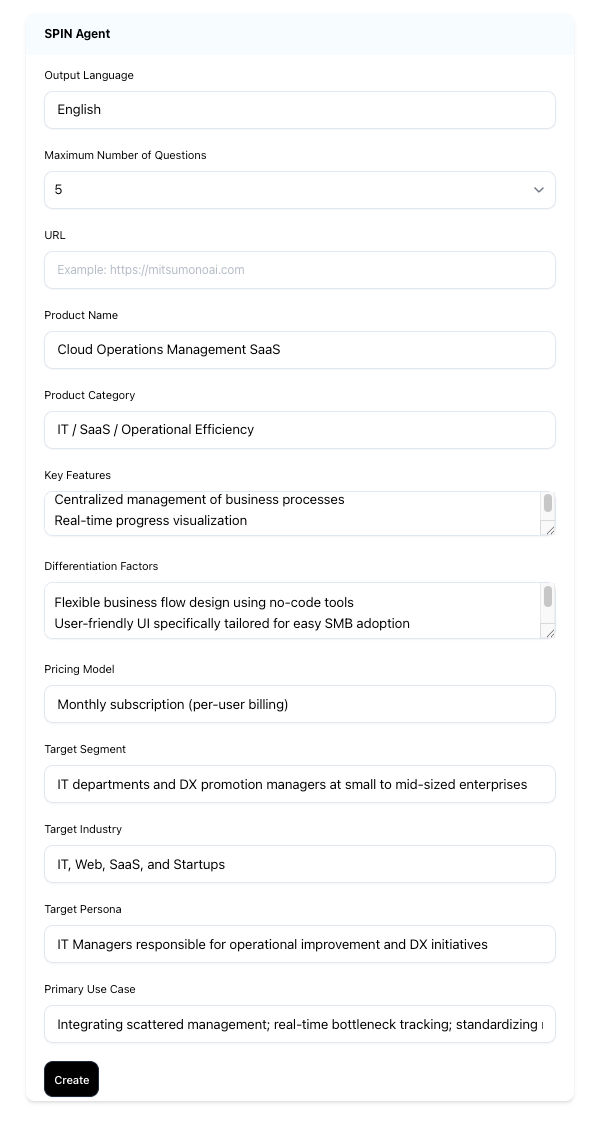
Task: Click the Key Features resize handle
Action: [x=548, y=529]
